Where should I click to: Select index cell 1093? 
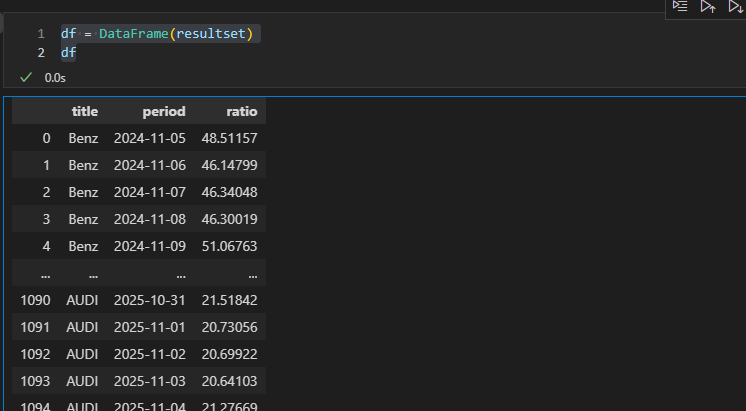pos(35,381)
